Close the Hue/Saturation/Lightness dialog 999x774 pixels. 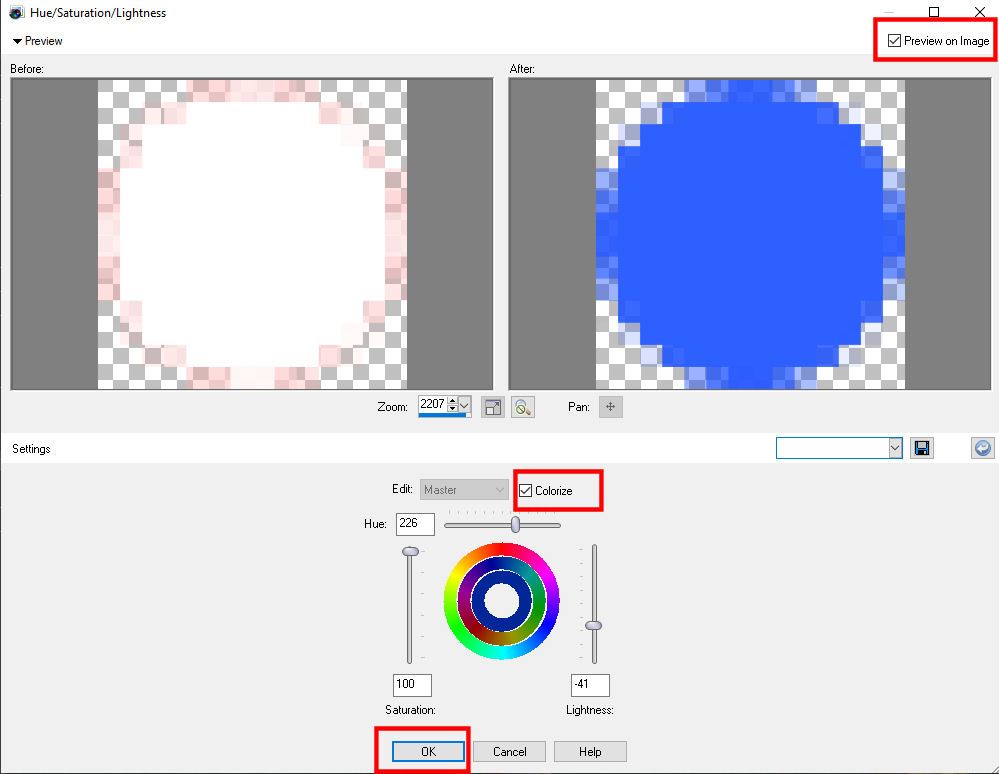pyautogui.click(x=980, y=12)
